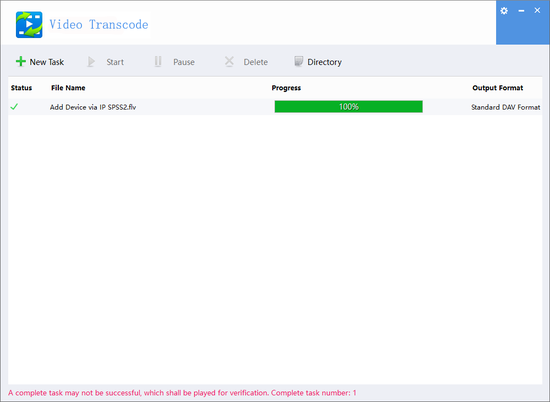550x402 pixels.
Task: Click the Directory folder icon
Action: 299,62
